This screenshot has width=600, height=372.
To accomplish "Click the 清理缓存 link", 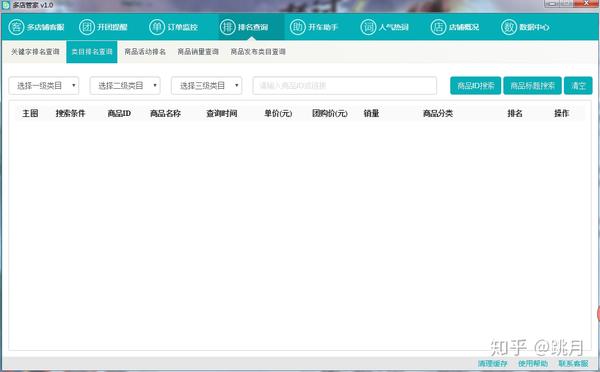I will point(492,364).
